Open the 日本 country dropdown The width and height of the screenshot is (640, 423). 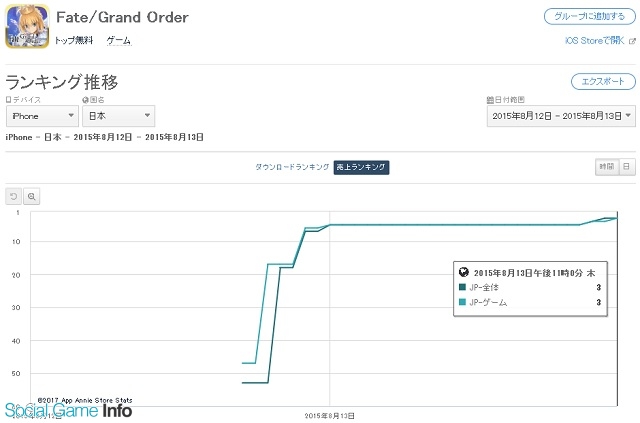click(118, 116)
